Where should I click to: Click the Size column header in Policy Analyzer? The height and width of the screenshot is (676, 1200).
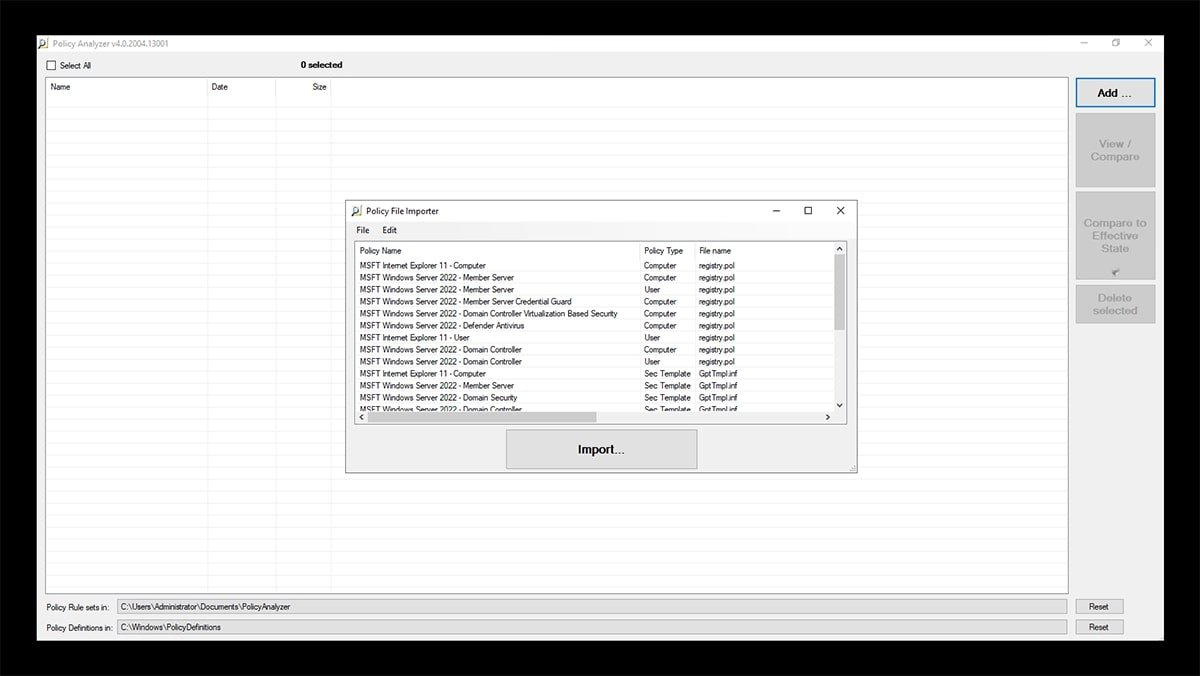tap(303, 87)
